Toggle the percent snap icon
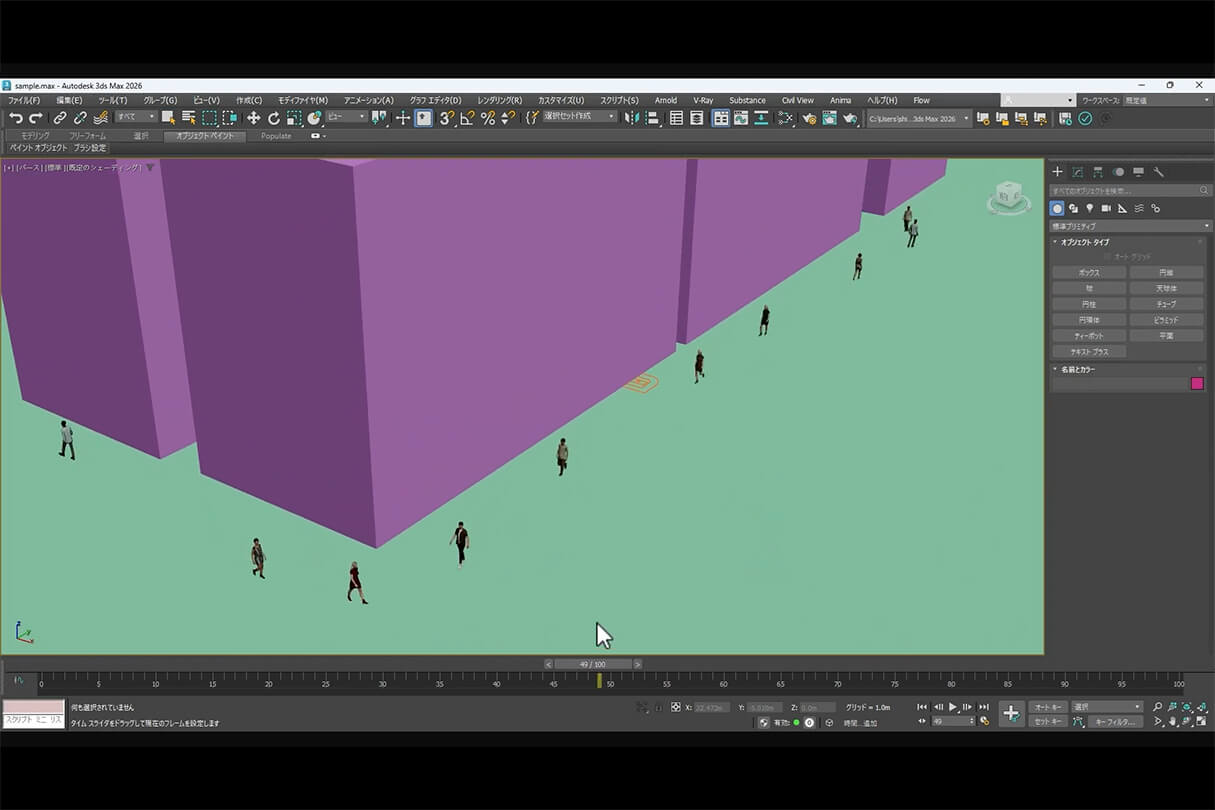 487,118
